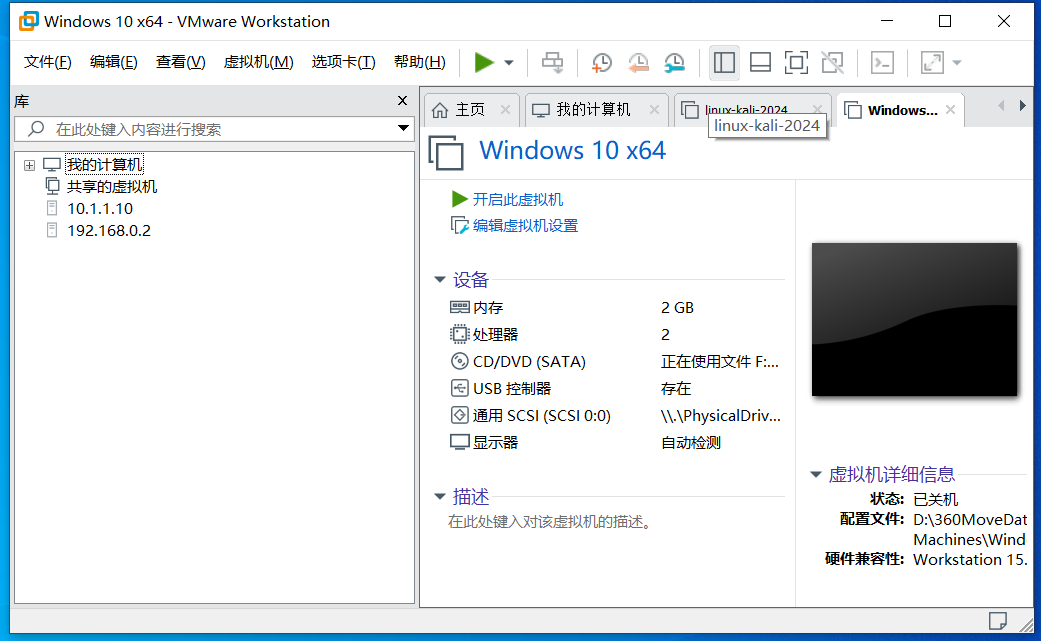Click the 2 GB memory value
1041x641 pixels.
[x=677, y=307]
